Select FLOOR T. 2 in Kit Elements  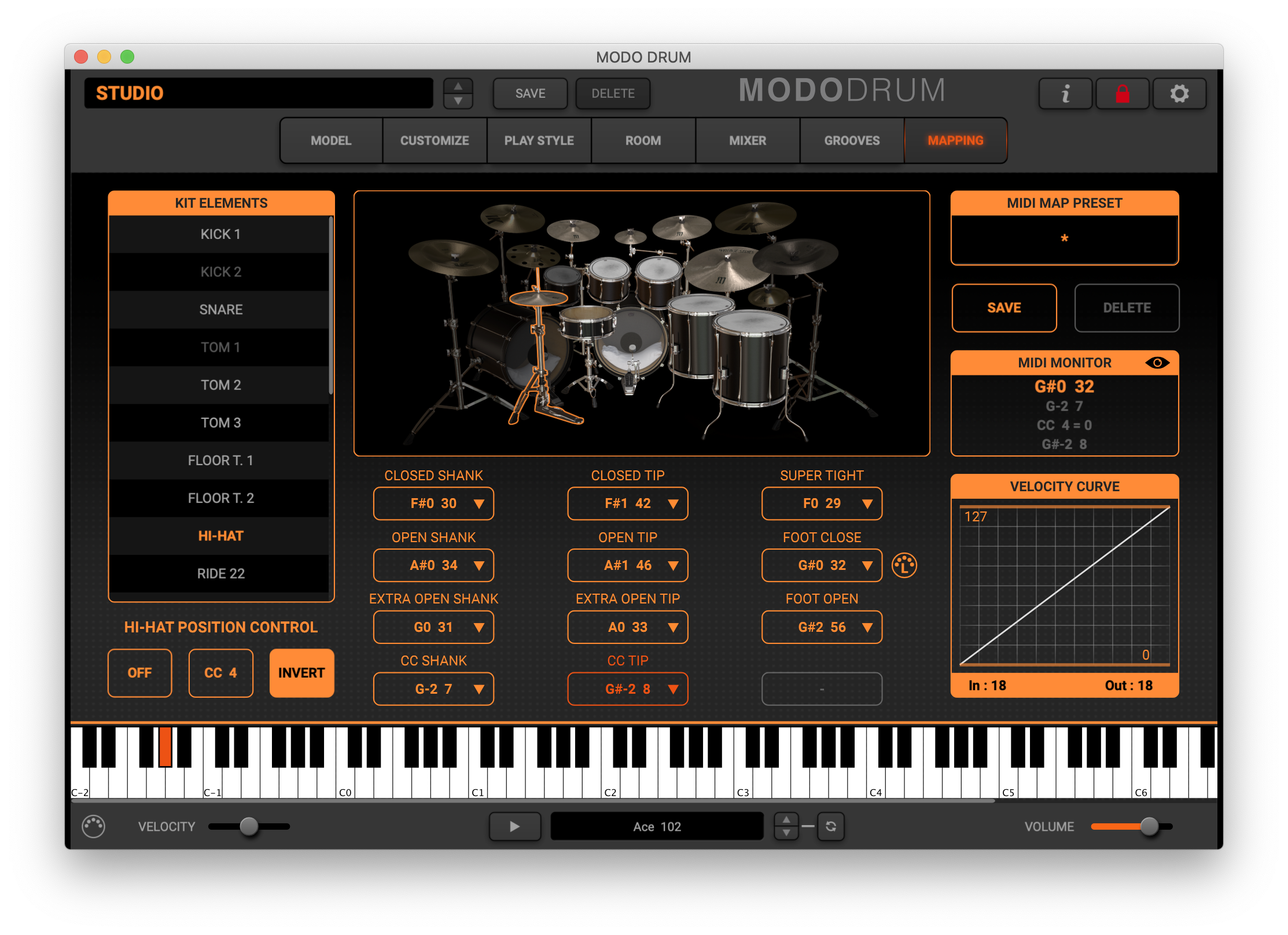219,498
